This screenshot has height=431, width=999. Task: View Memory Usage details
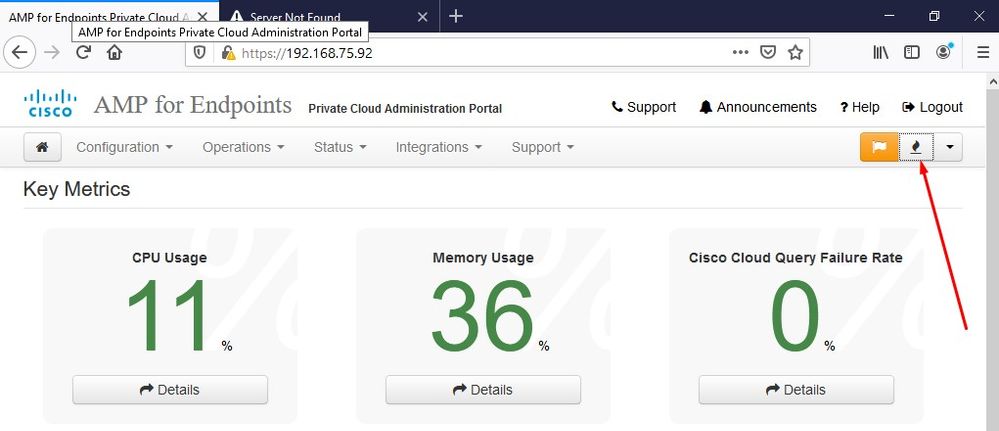coord(483,390)
